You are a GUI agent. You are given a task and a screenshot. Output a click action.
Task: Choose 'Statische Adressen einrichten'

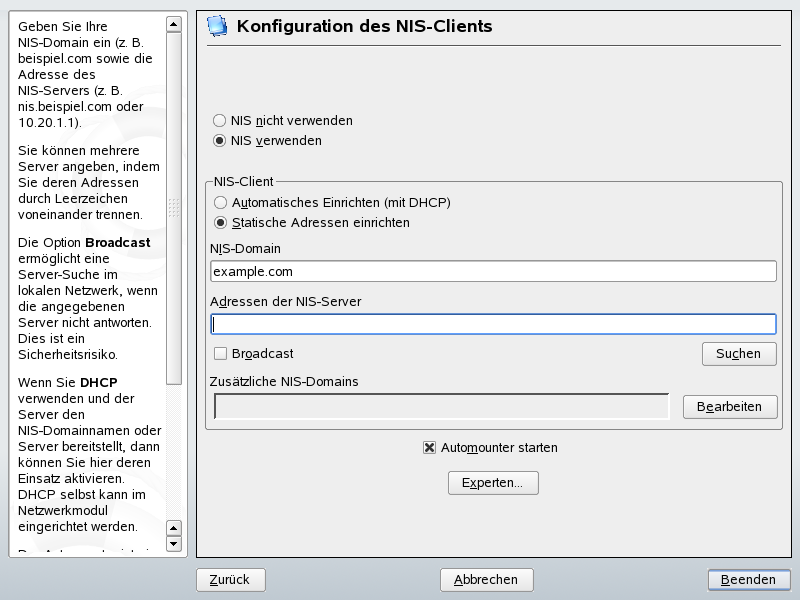pyautogui.click(x=220, y=223)
